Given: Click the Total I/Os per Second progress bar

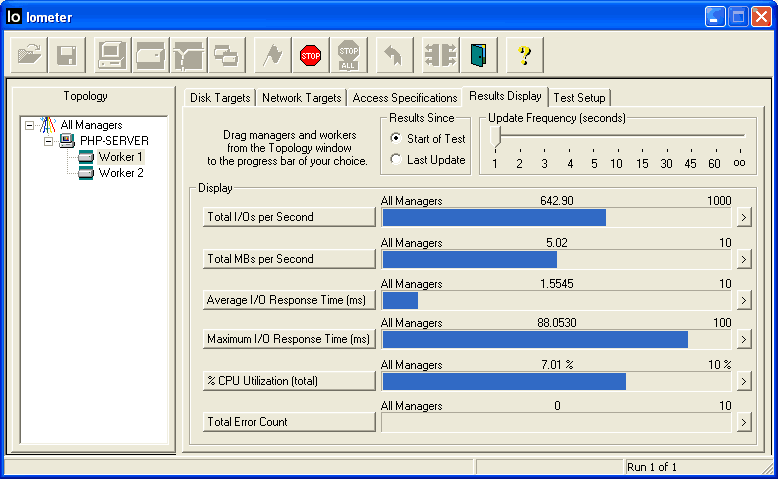Looking at the screenshot, I should [x=556, y=217].
